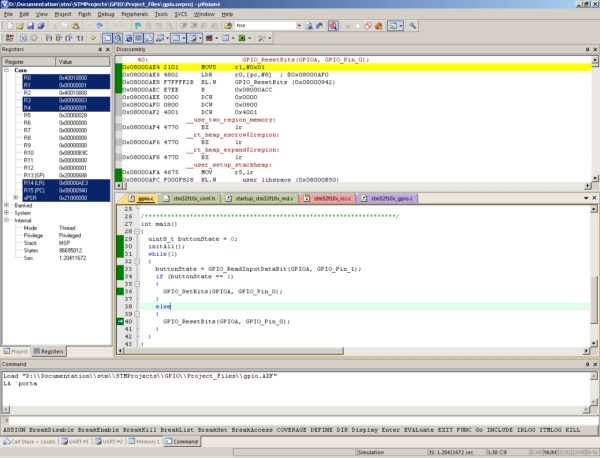Open Find in Files icon

coord(228,26)
